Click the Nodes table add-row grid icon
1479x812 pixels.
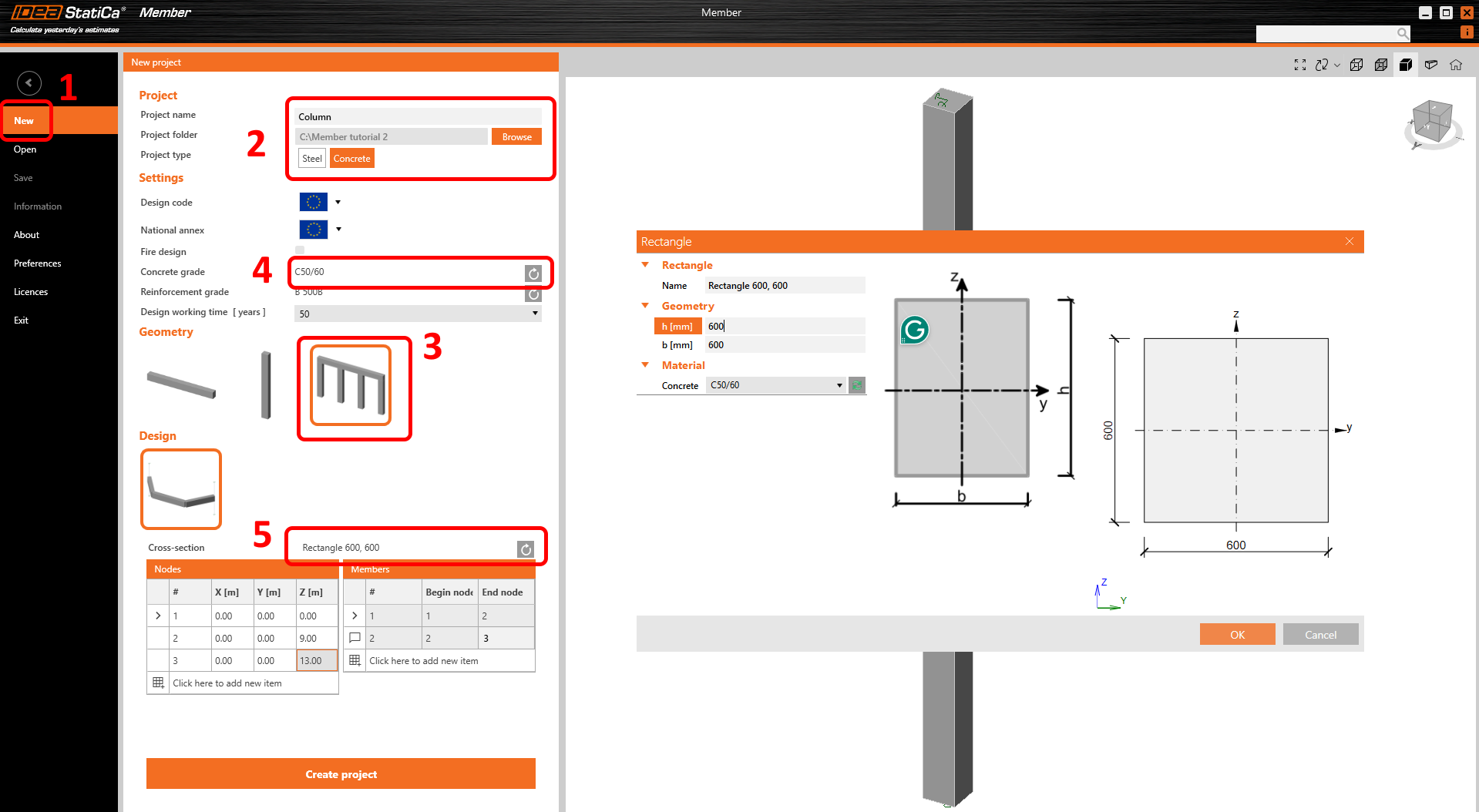[x=158, y=683]
